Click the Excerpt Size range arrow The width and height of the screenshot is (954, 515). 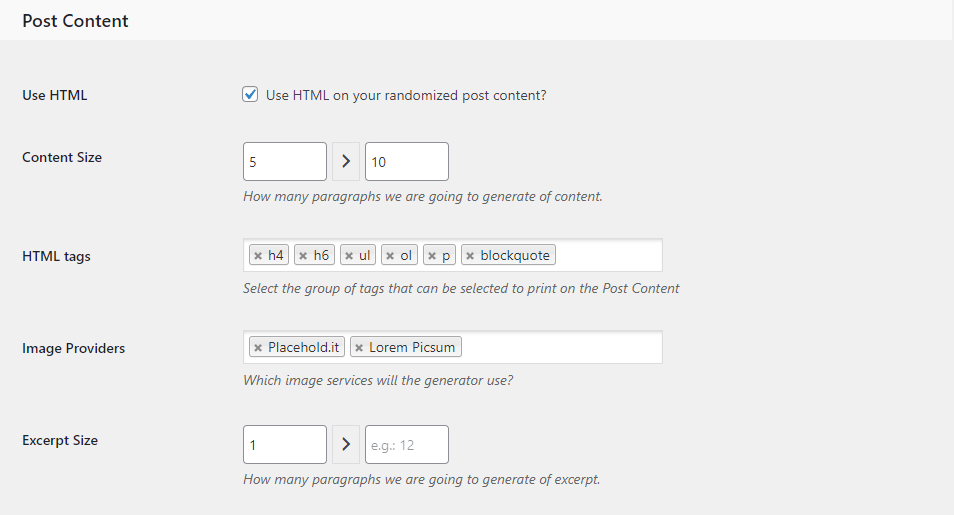tap(346, 445)
